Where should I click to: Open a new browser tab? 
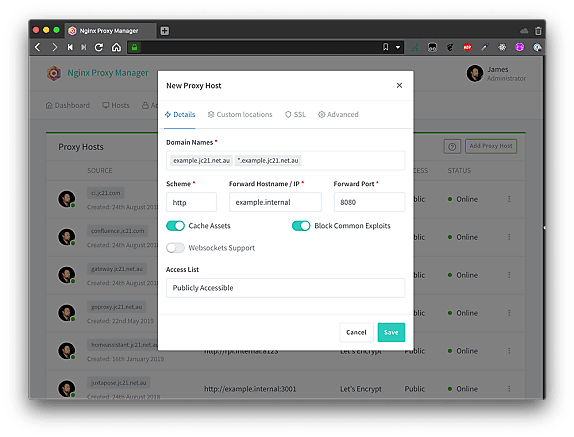(165, 31)
